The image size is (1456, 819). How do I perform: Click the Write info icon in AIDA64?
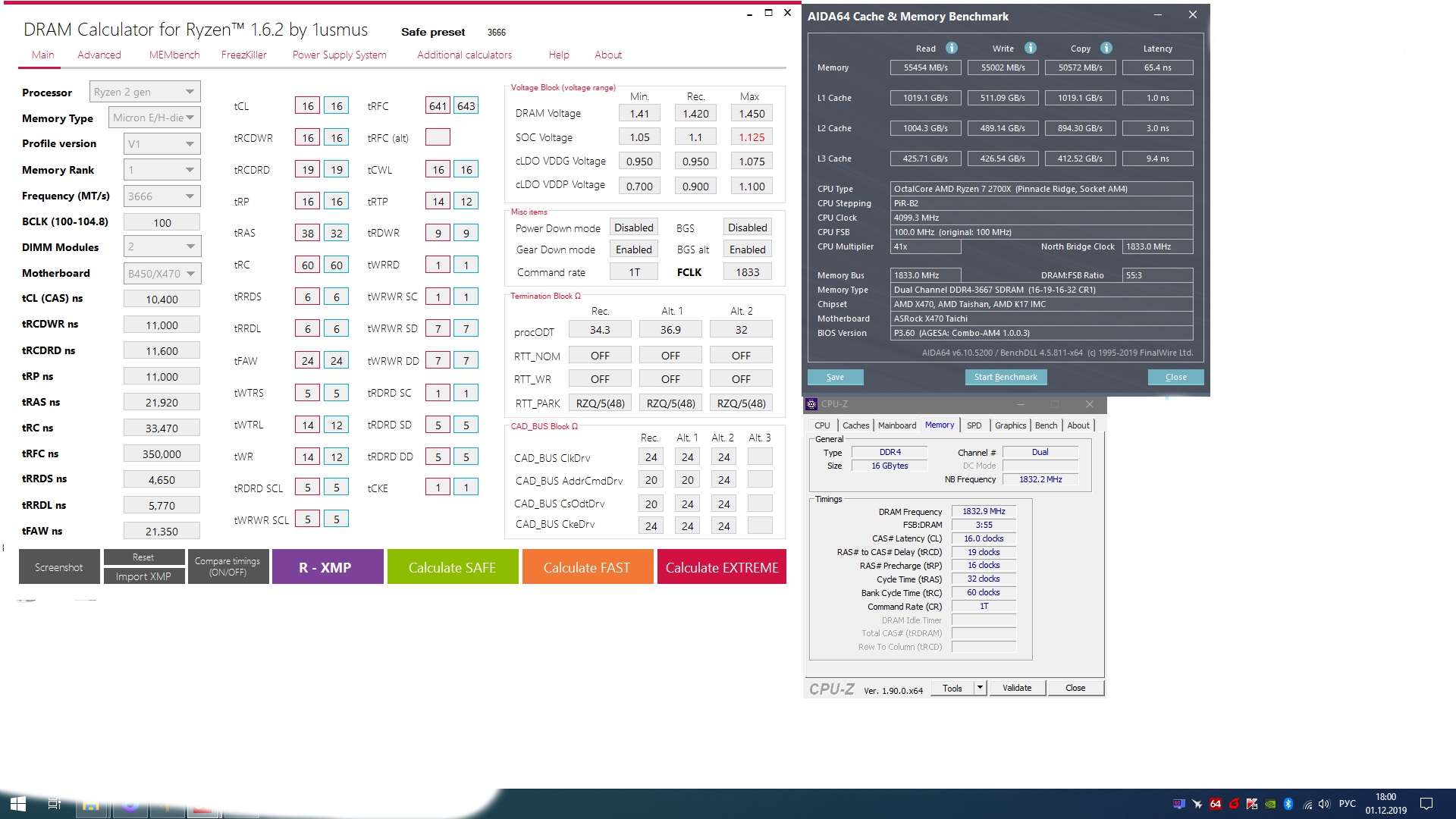pos(1030,48)
